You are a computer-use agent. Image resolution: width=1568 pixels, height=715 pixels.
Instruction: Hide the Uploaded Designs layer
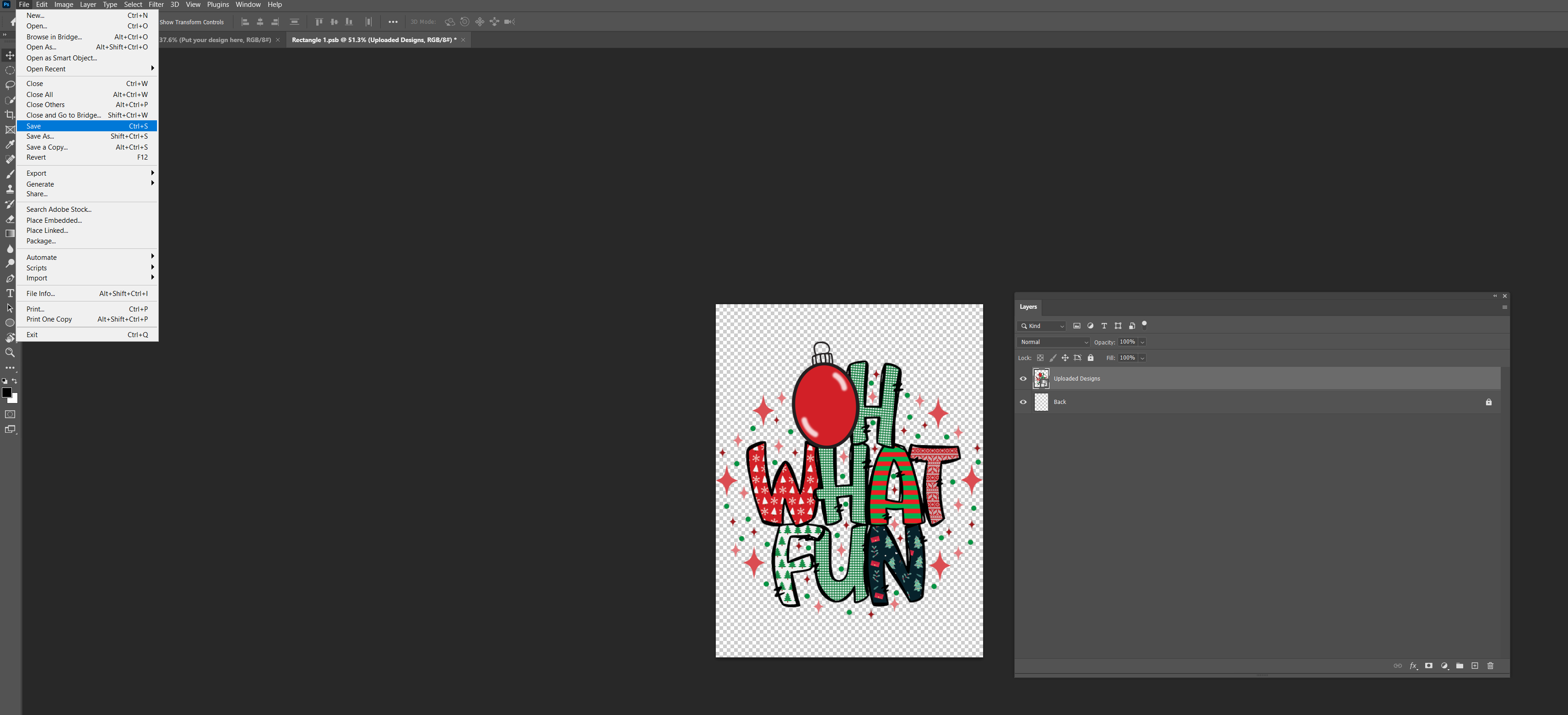(1023, 378)
